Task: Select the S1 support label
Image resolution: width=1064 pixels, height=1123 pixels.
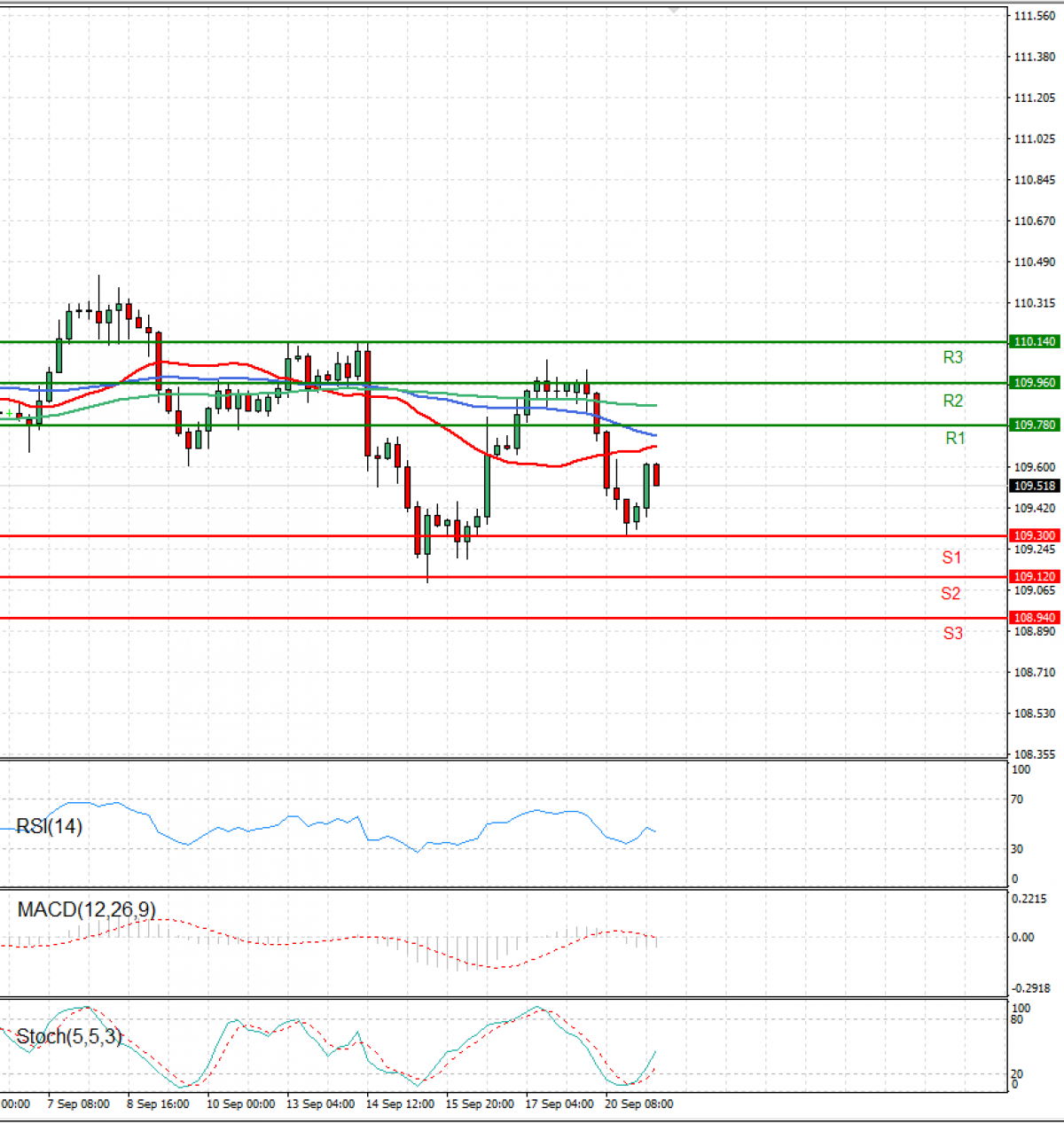Action: pos(951,558)
